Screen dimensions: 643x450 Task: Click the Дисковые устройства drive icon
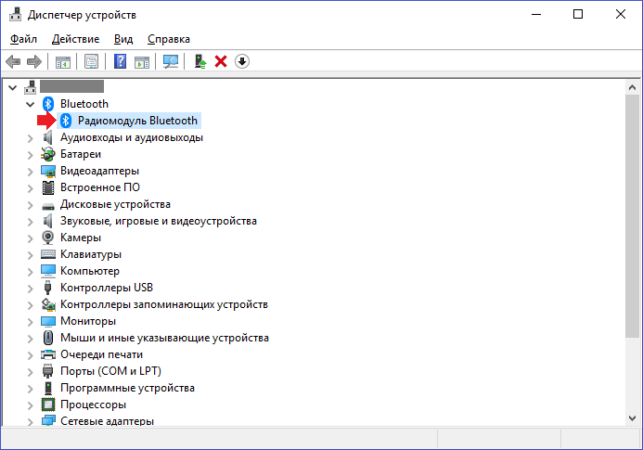pyautogui.click(x=48, y=206)
